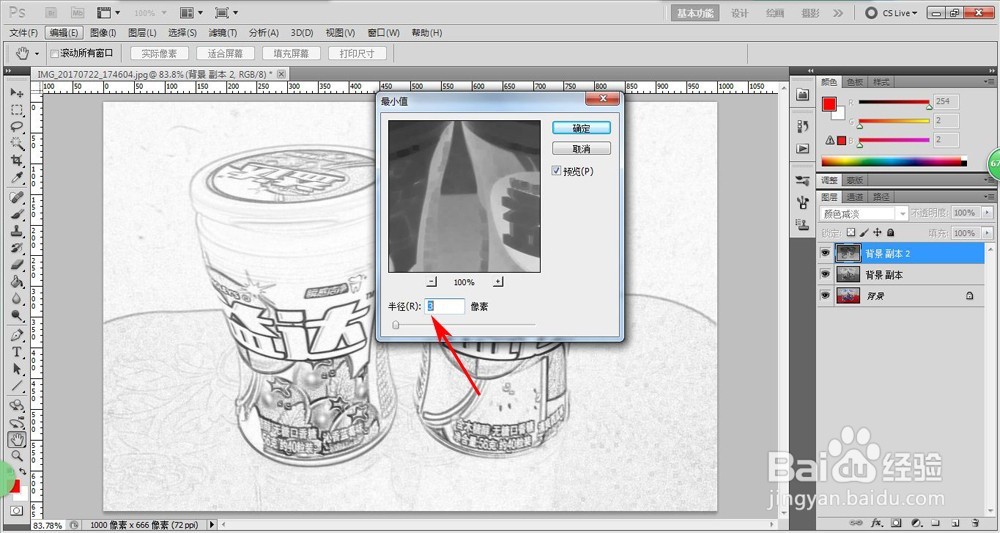The image size is (1000, 533).
Task: Select the Eyedropper tool
Action: tap(17, 177)
